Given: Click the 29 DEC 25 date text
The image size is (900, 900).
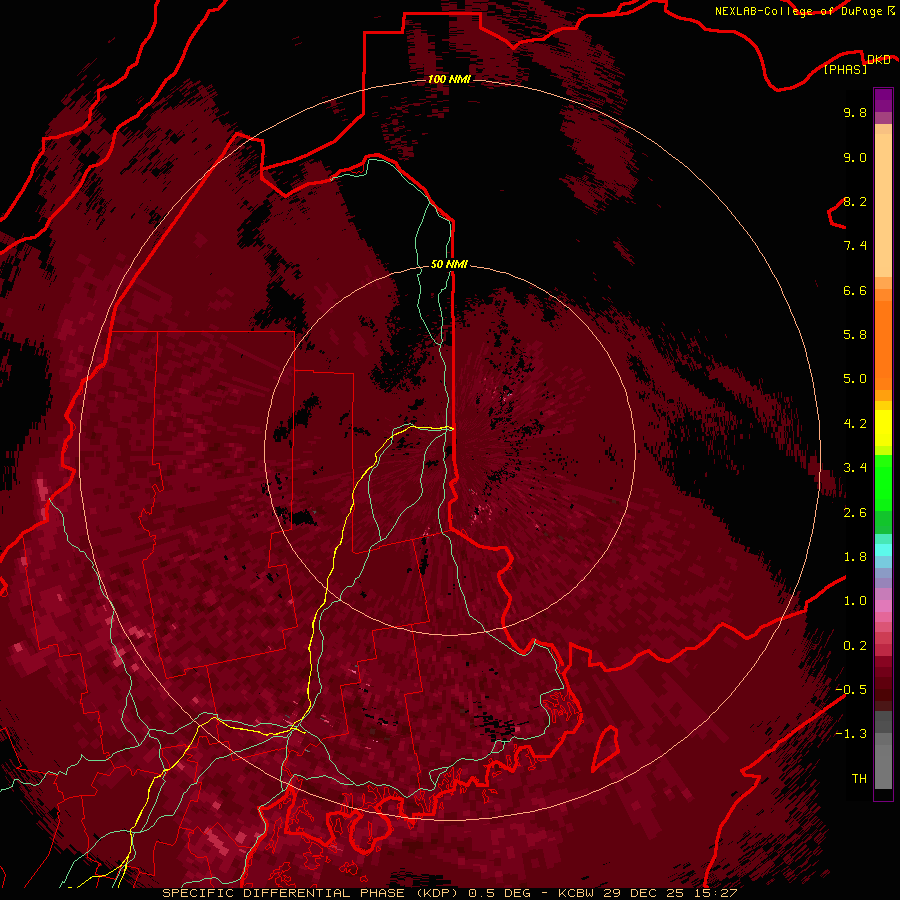Looking at the screenshot, I should (645, 893).
